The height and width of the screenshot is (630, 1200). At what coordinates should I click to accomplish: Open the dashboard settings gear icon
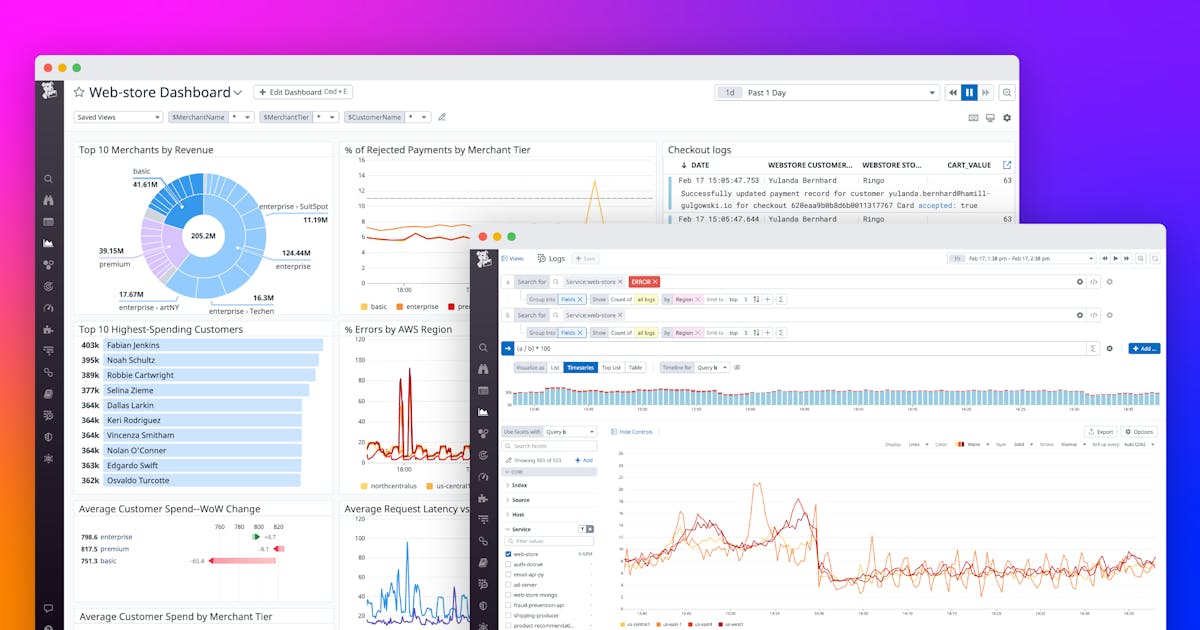1007,117
